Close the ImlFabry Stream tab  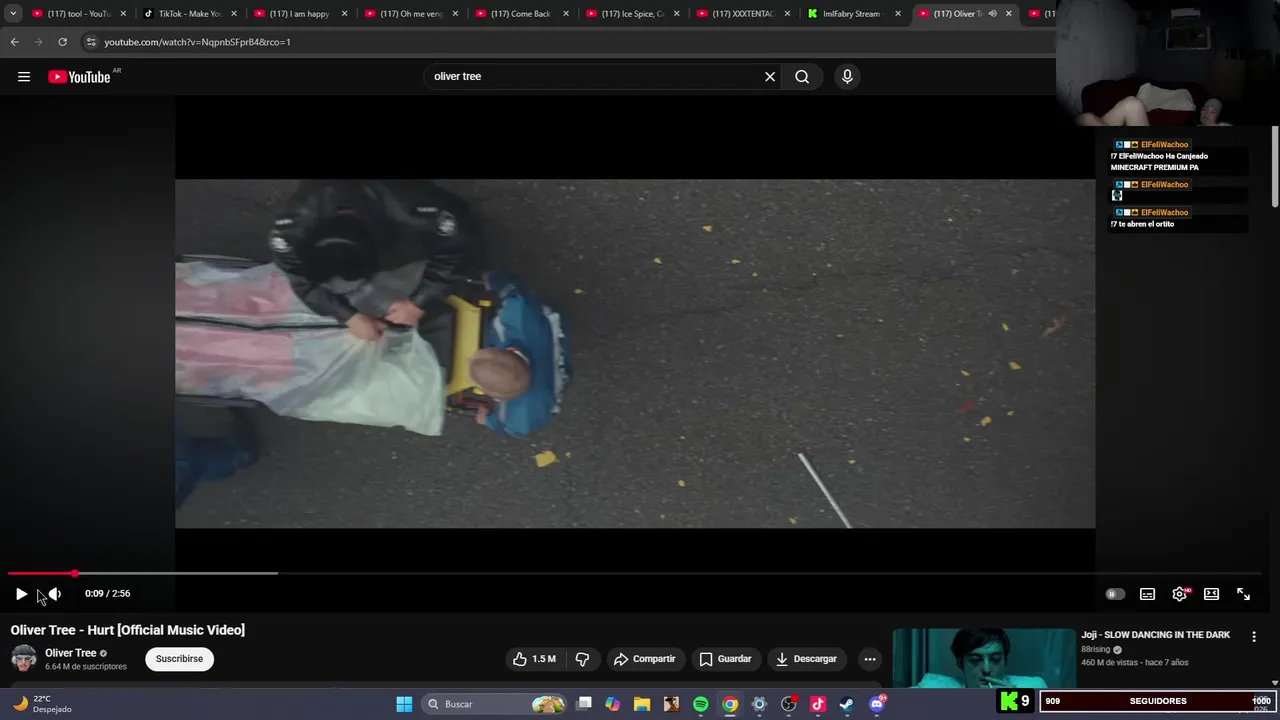pos(897,14)
